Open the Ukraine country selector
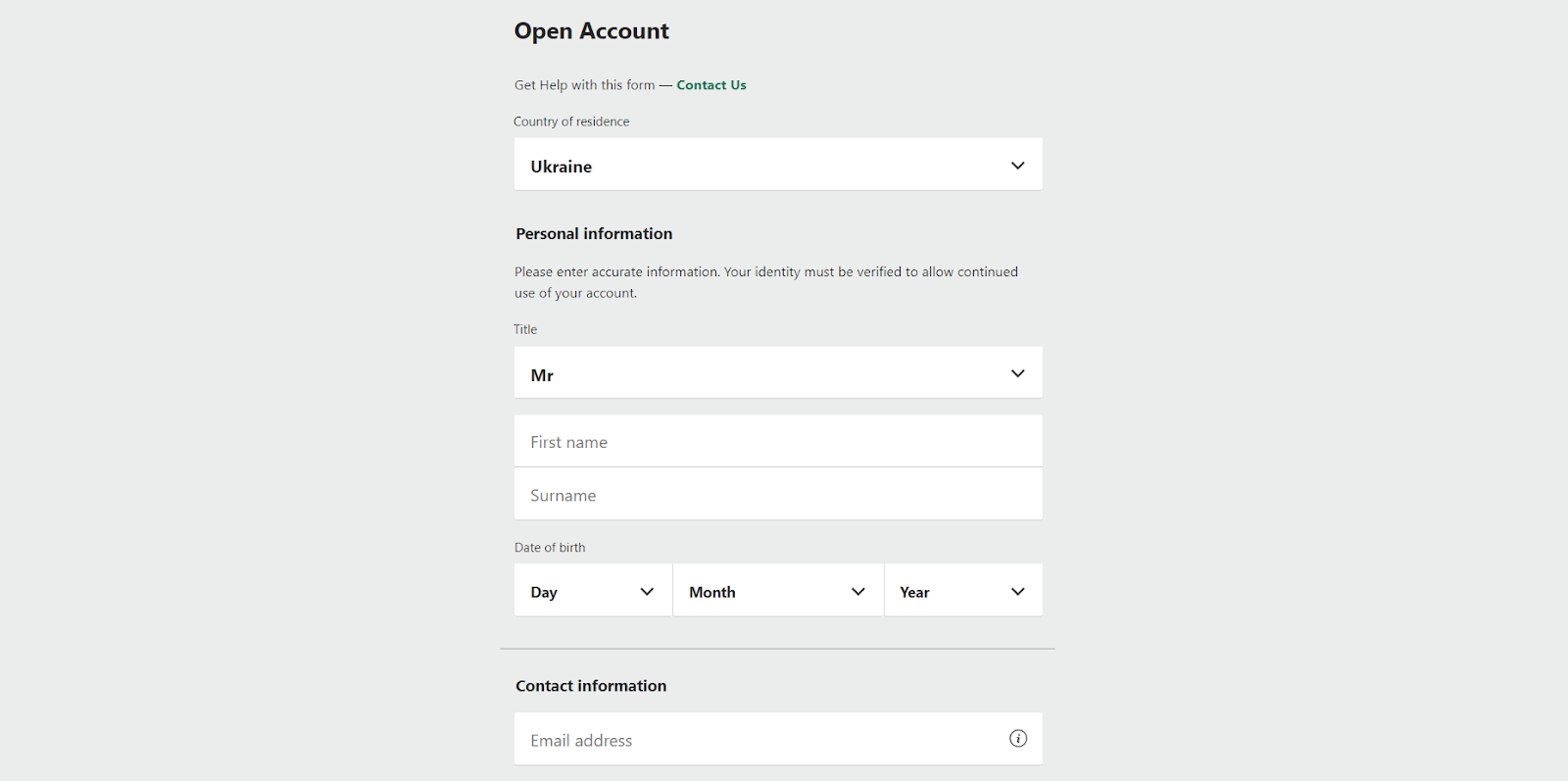 point(764,165)
